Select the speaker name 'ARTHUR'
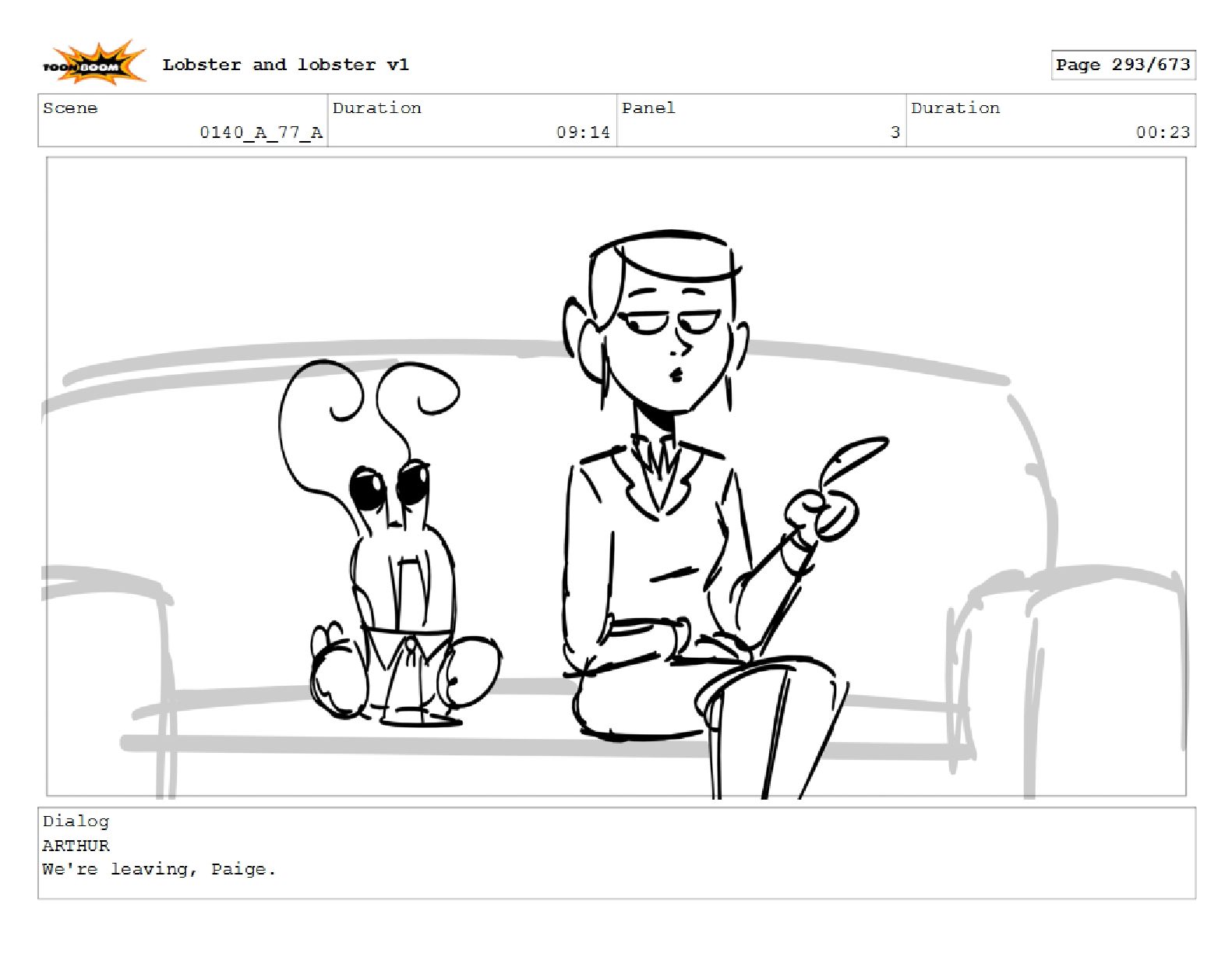The image size is (1232, 954). click(76, 846)
